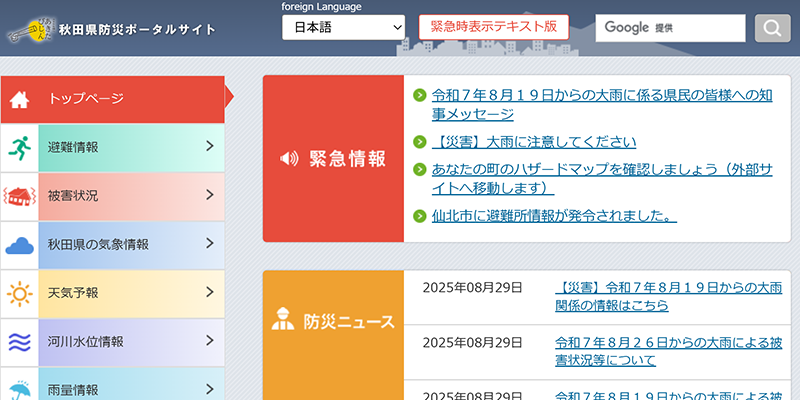Click the 緊急情報 heading text
800x400 pixels.
(x=347, y=159)
